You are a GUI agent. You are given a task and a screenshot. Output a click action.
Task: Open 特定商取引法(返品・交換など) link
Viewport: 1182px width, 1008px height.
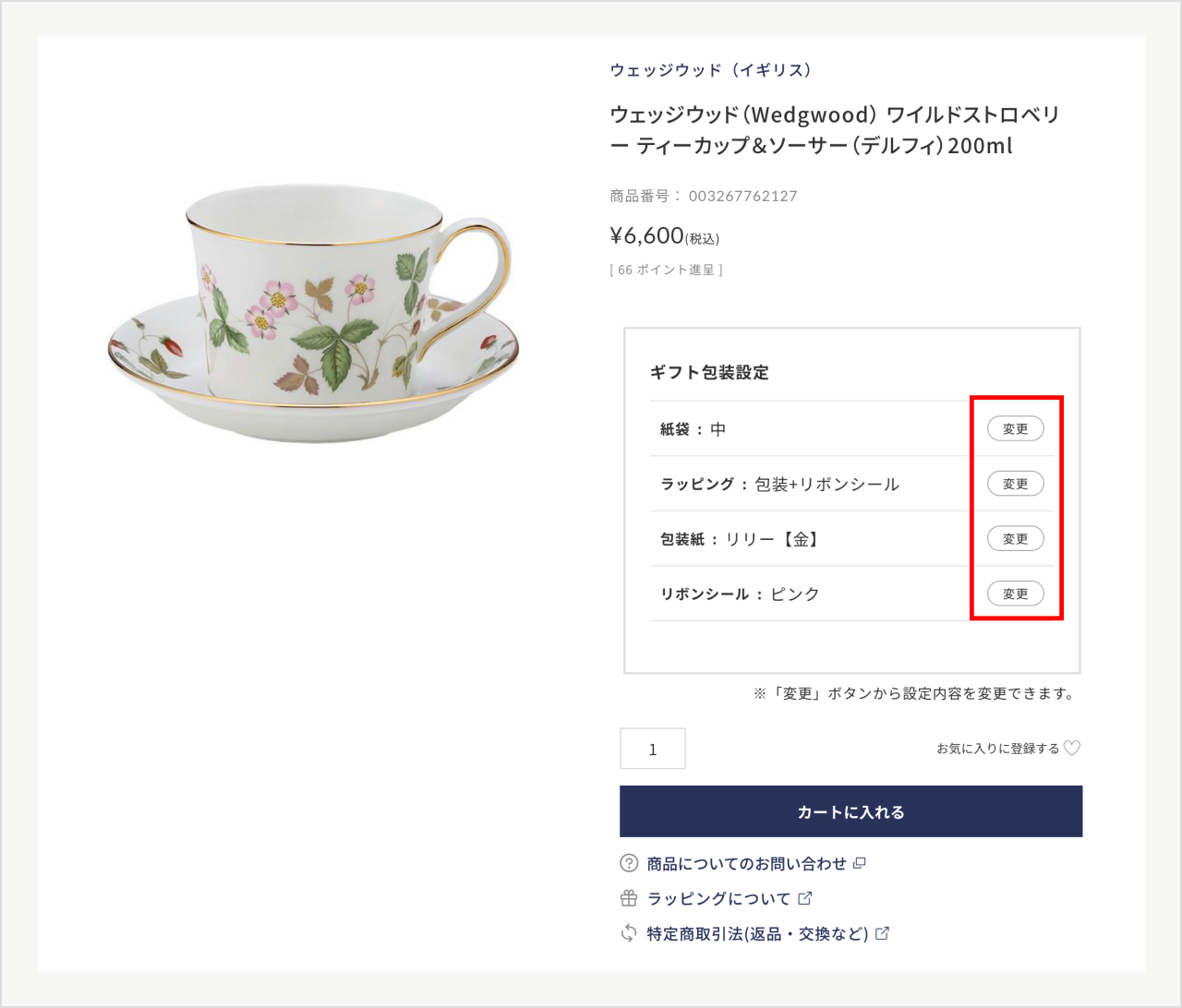[757, 934]
